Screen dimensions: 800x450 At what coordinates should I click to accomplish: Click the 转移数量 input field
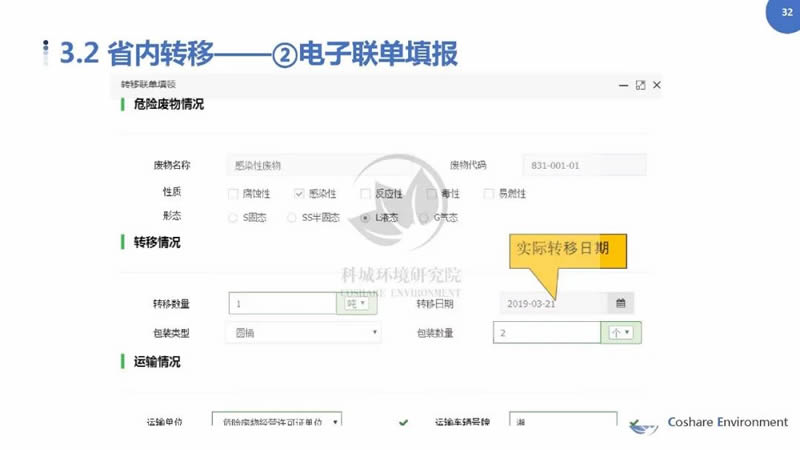click(x=281, y=304)
